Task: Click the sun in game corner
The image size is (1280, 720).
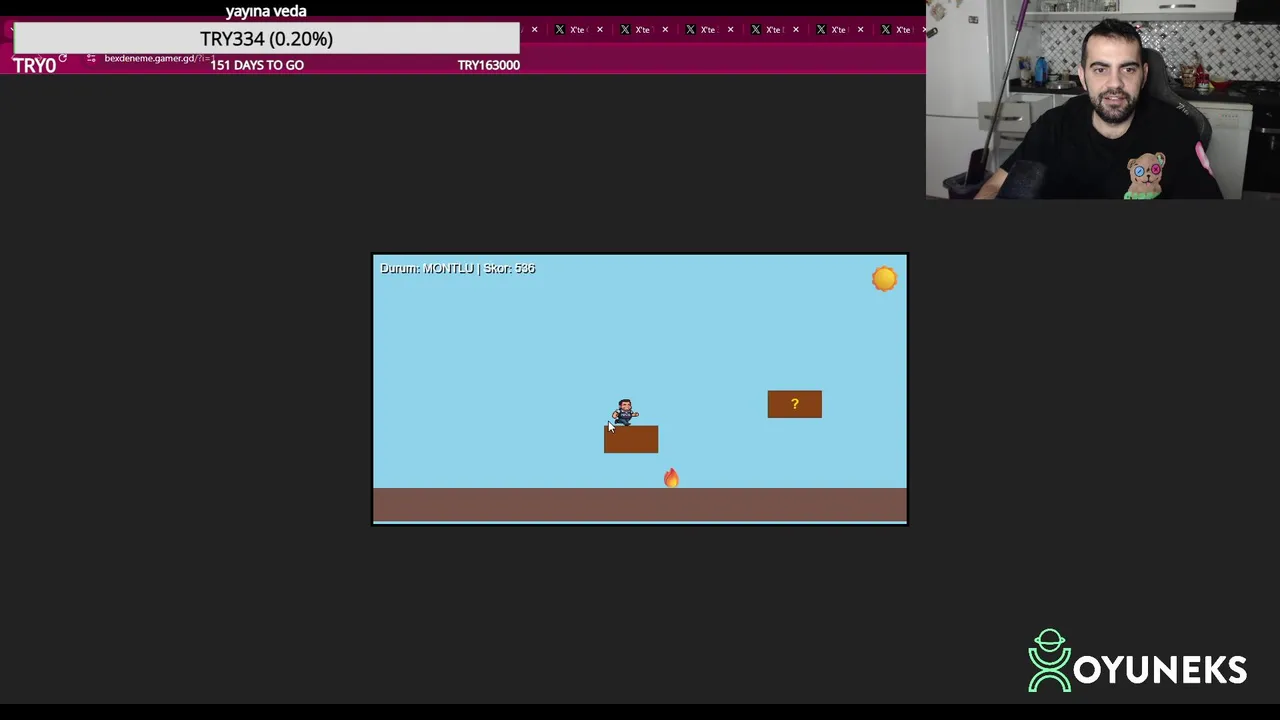Action: 884,278
